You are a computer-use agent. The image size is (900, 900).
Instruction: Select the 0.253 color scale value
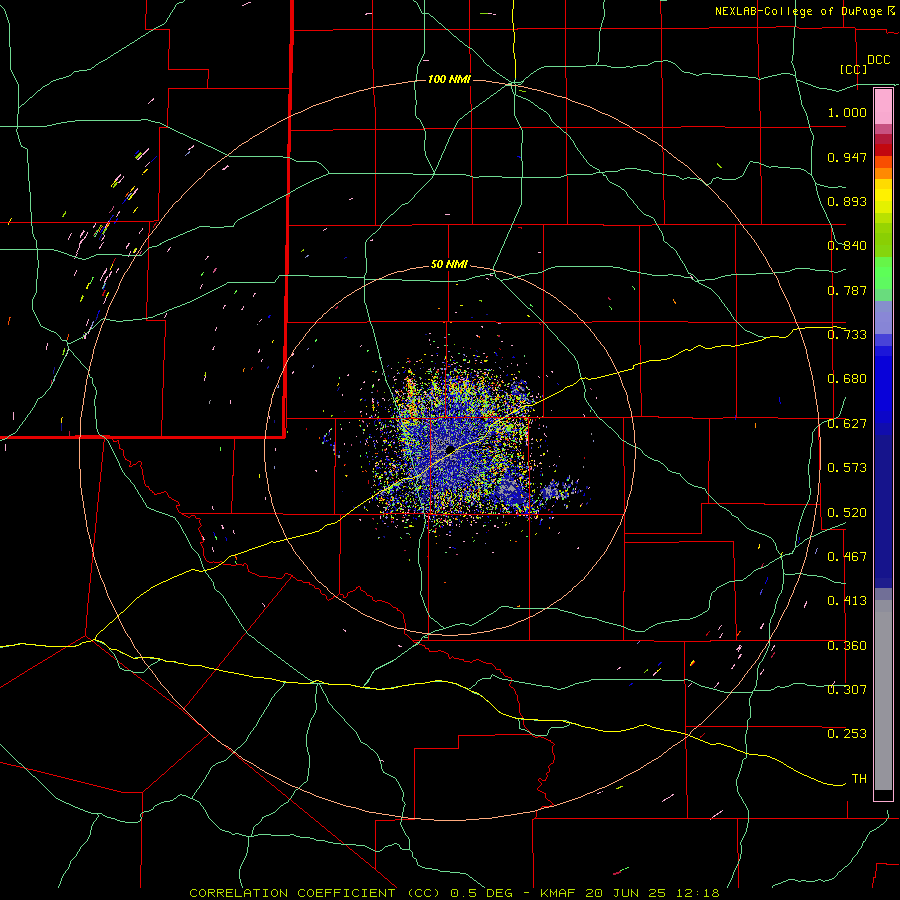click(x=847, y=734)
